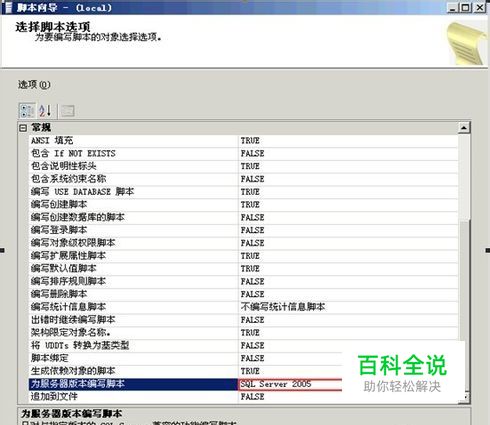Click FALSE value of 追加到文件
Image resolution: width=490 pixels, height=425 pixels.
point(252,397)
